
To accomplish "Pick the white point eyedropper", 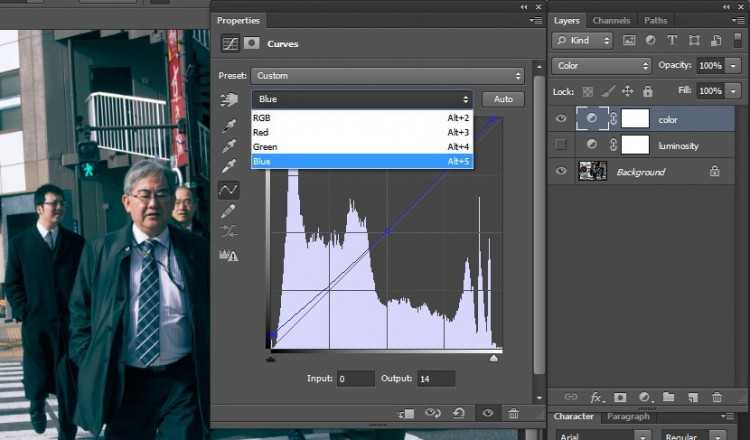I will (229, 166).
